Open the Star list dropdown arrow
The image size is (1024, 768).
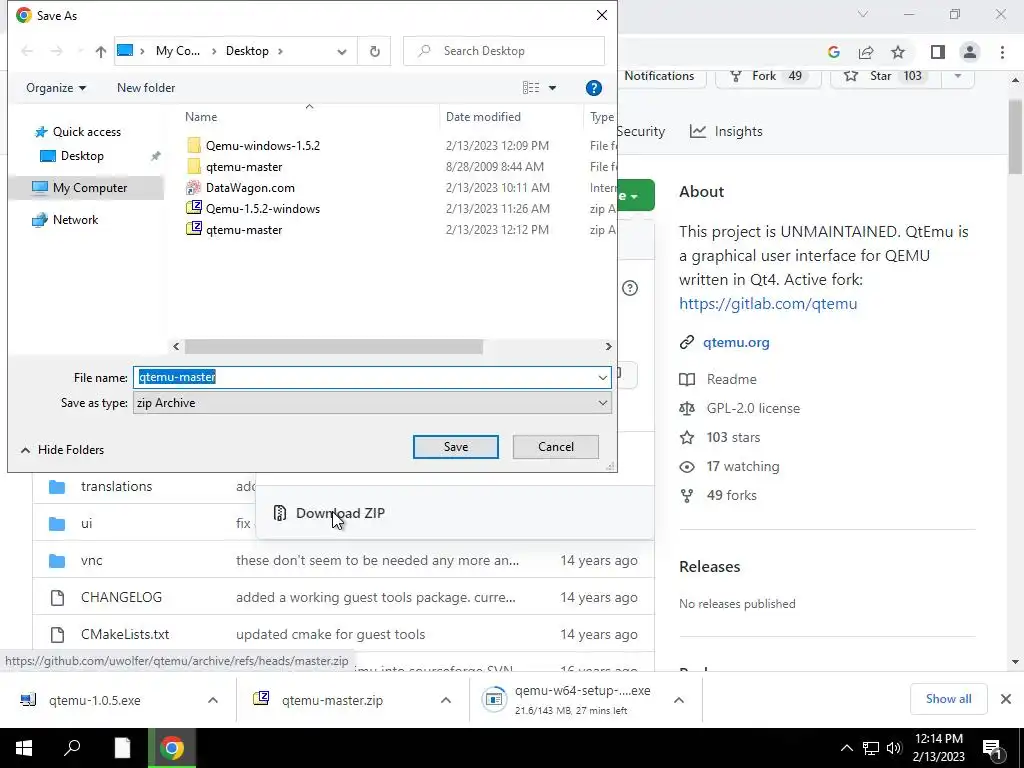tap(957, 76)
